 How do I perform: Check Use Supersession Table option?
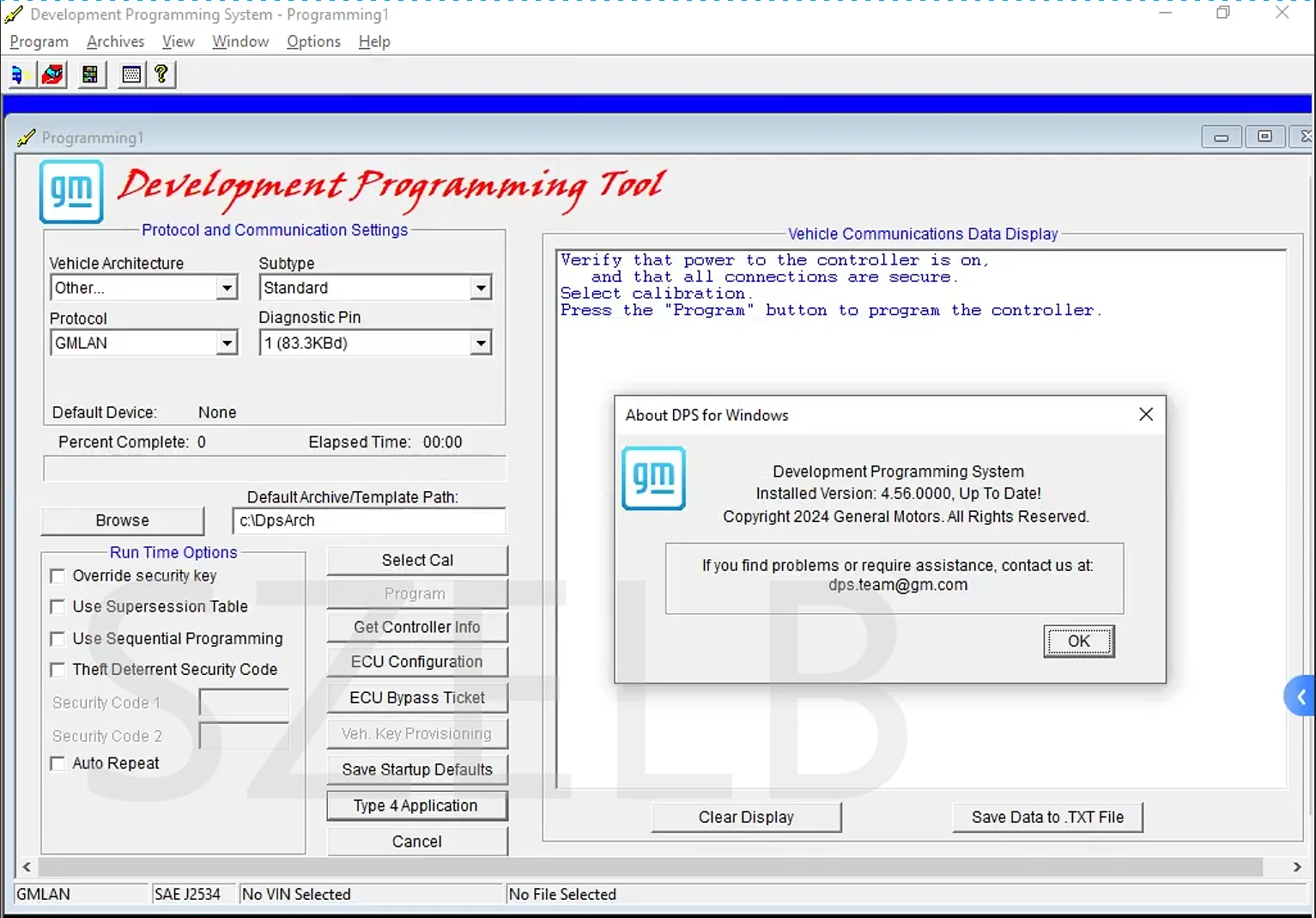tap(58, 607)
